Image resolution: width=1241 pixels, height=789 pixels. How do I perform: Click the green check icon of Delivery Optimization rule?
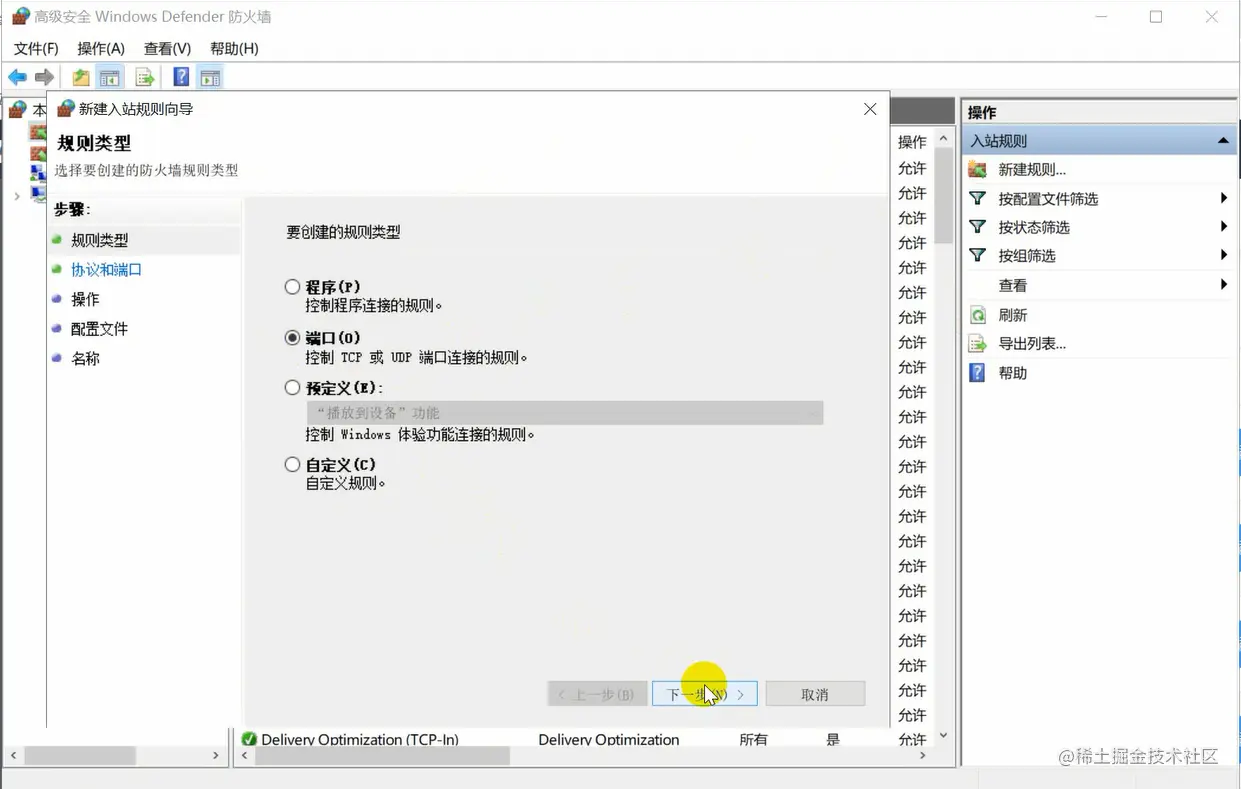pos(249,739)
